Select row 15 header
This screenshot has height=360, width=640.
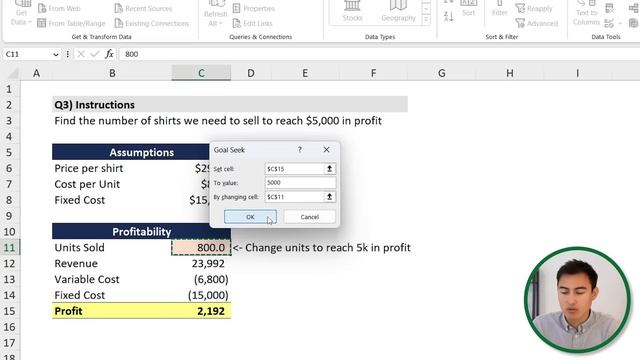pyautogui.click(x=9, y=311)
